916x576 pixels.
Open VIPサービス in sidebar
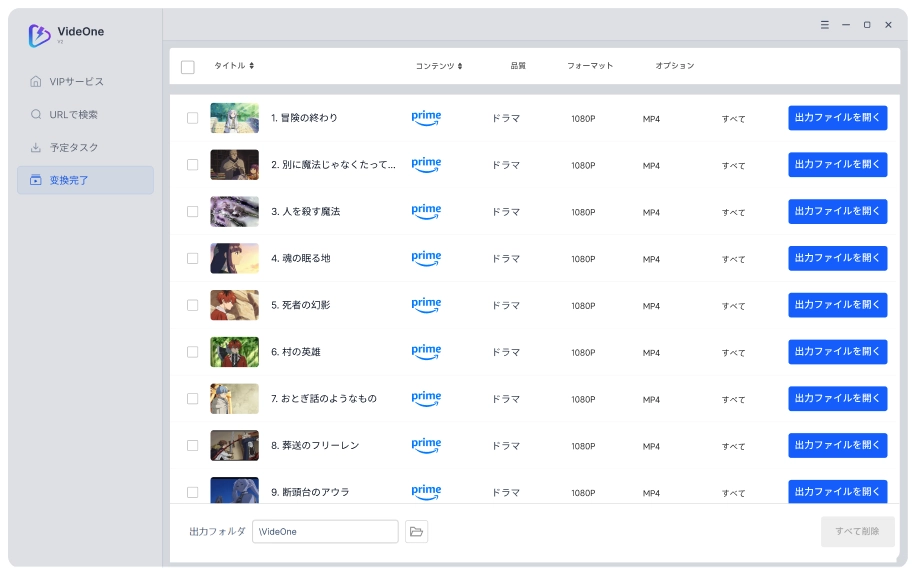pyautogui.click(x=85, y=82)
